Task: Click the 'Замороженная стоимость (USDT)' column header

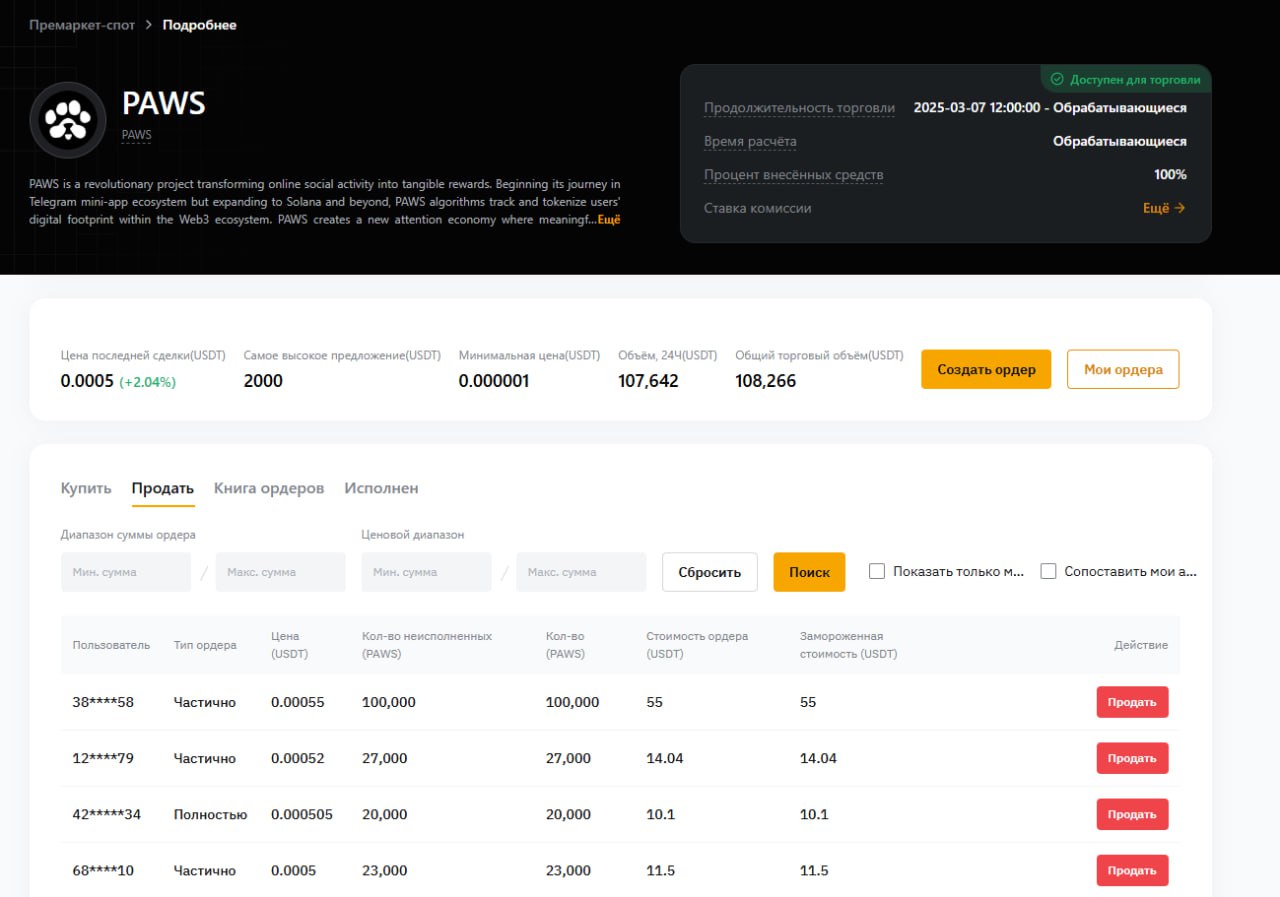Action: [848, 645]
